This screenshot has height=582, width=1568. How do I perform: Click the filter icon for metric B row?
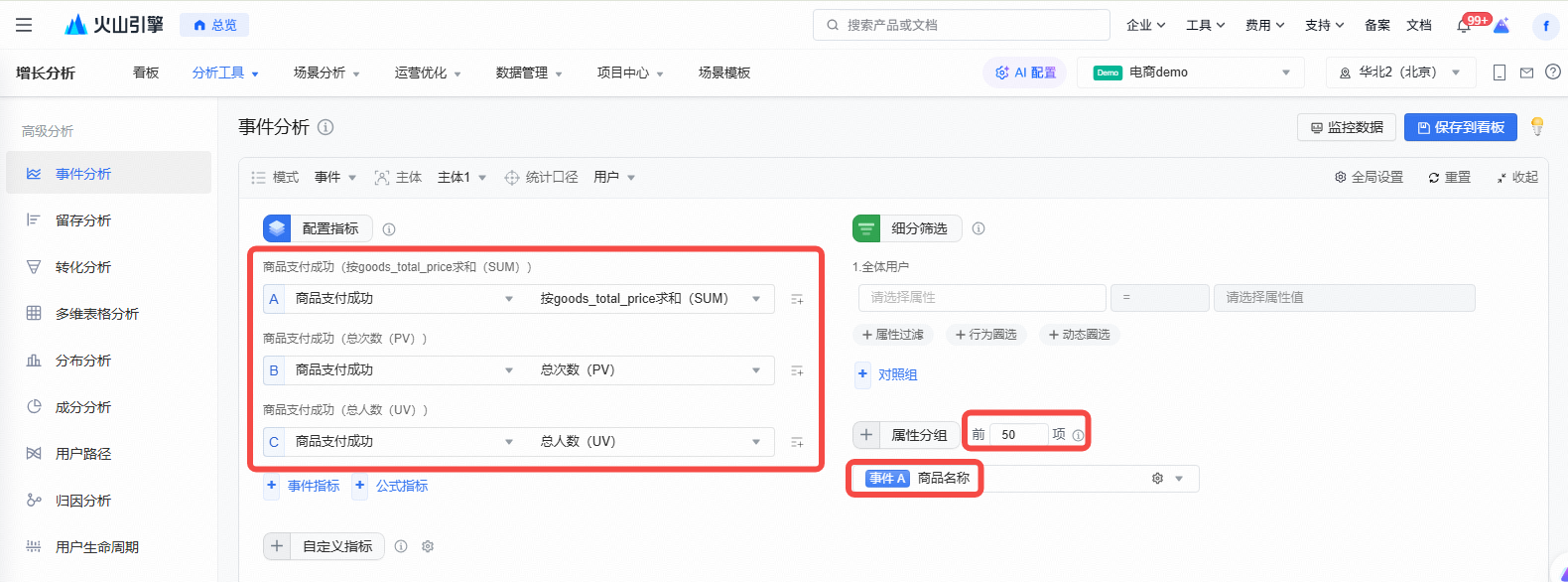797,370
